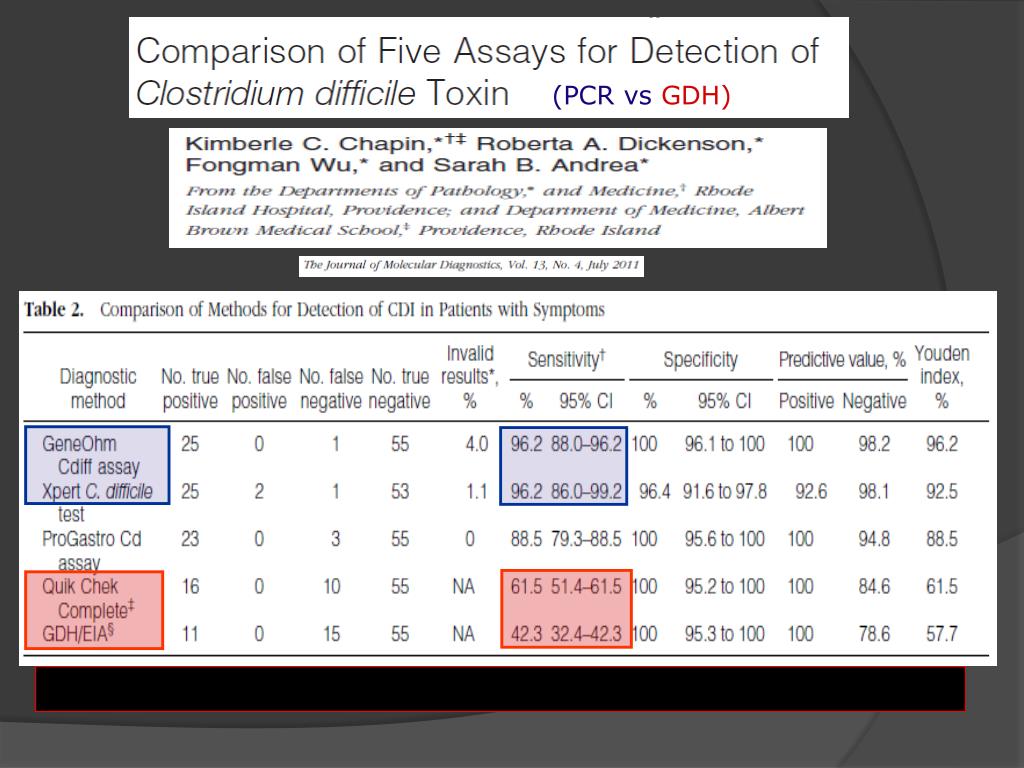This screenshot has height=768, width=1024.
Task: Select the italic "Clostridium difficile" title text
Action: click(276, 93)
